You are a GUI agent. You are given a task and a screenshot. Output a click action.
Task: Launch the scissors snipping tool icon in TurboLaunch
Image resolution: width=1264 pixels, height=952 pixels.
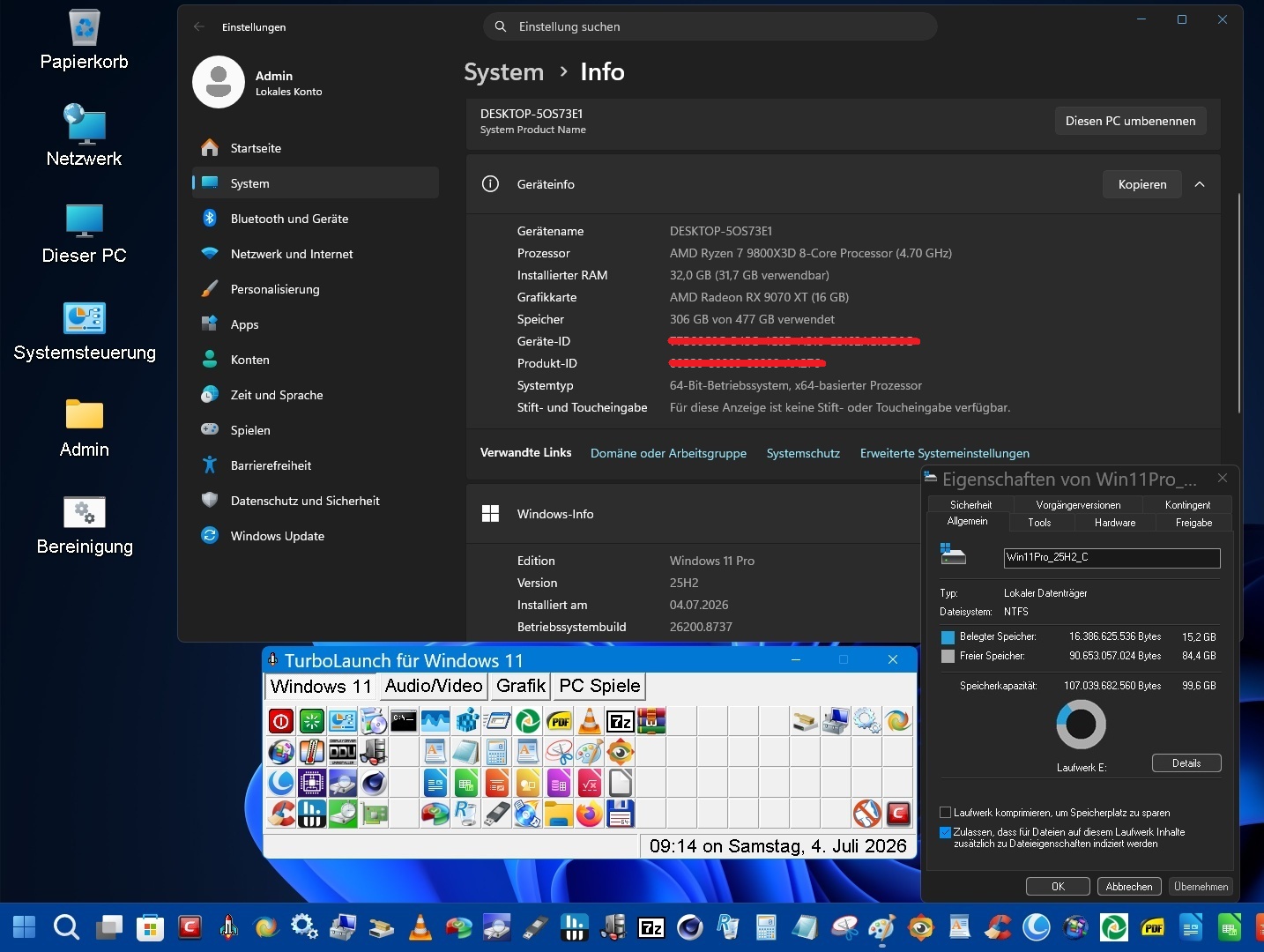(559, 752)
